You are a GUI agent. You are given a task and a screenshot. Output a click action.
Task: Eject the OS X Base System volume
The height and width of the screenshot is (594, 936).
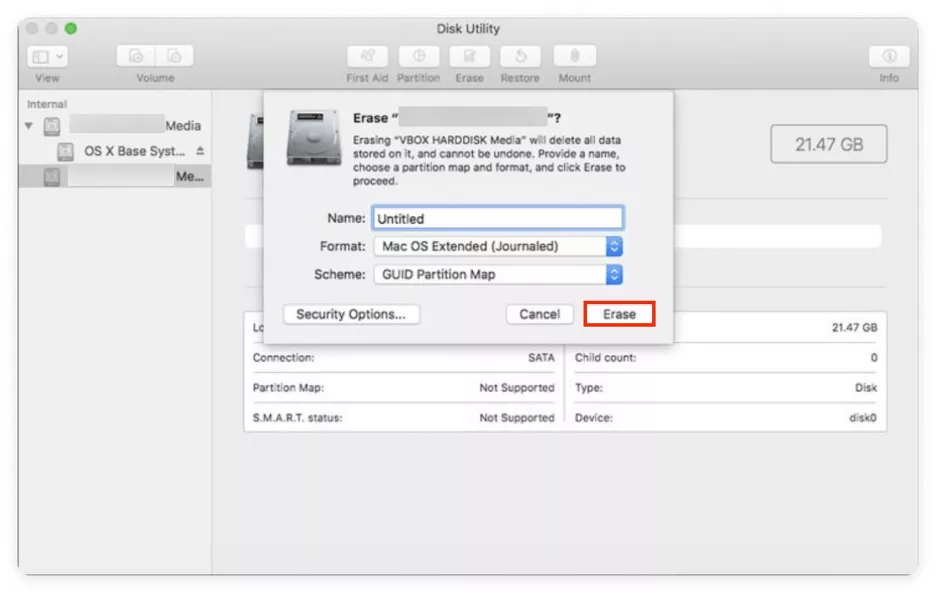(x=199, y=151)
